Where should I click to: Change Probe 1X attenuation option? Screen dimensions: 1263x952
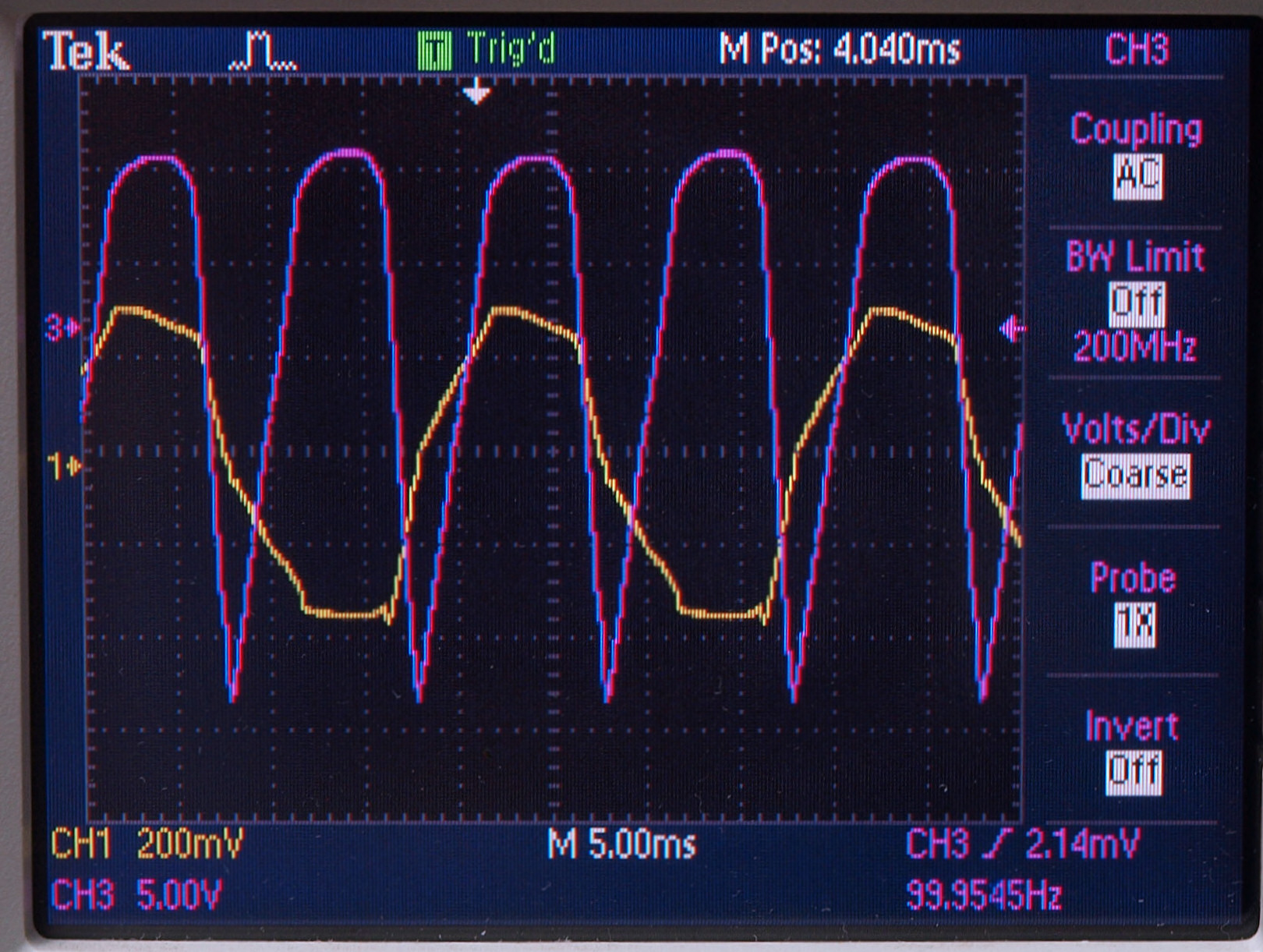click(x=1134, y=625)
